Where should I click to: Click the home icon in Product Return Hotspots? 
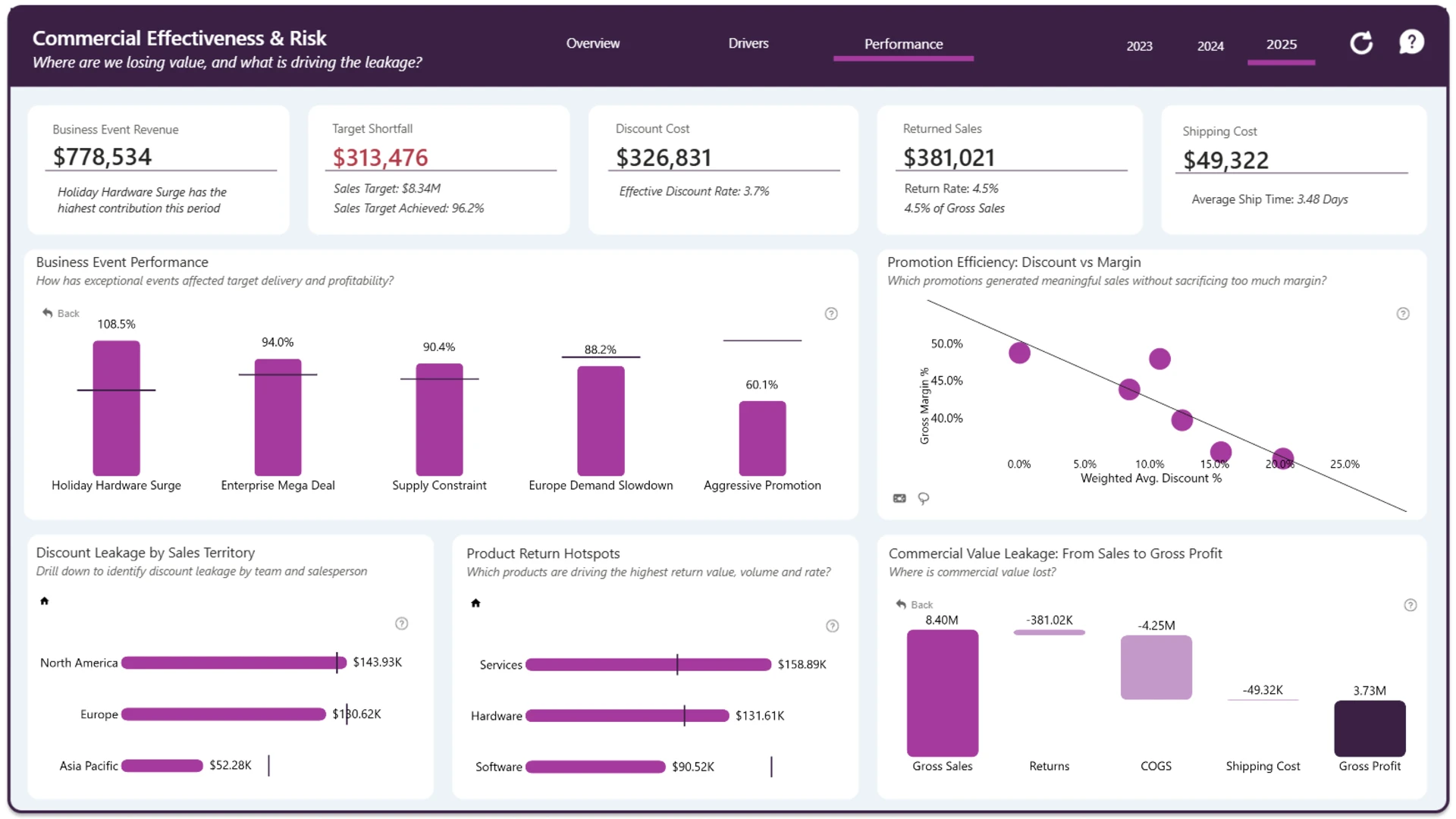(475, 604)
